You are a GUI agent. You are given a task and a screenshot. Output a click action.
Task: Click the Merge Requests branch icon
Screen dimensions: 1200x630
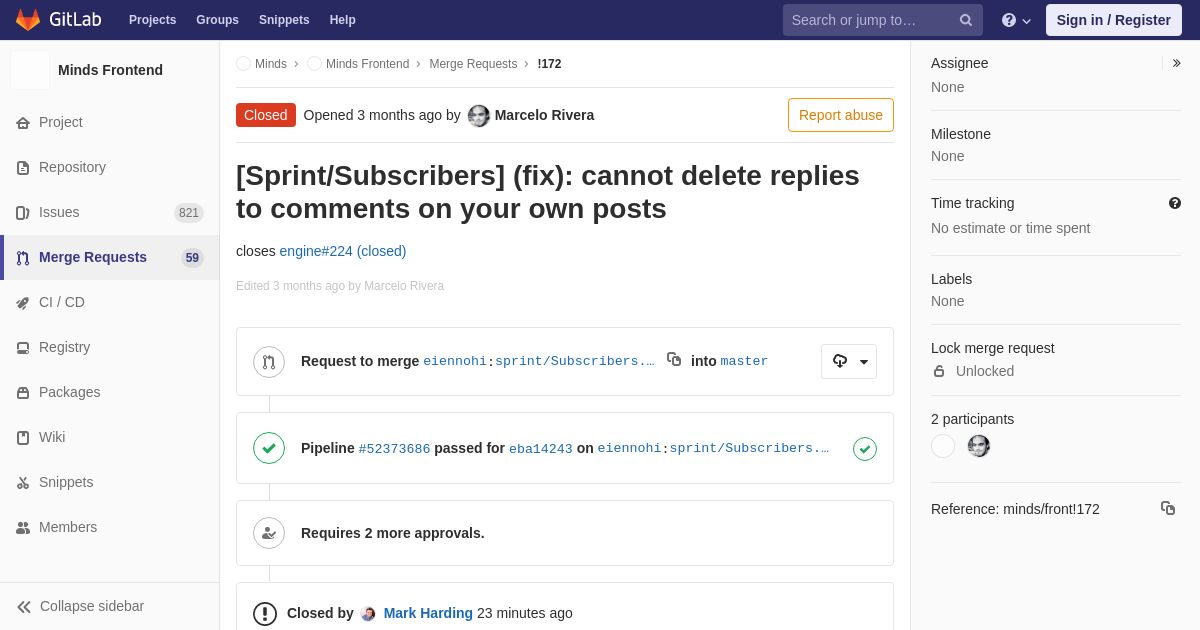[23, 258]
